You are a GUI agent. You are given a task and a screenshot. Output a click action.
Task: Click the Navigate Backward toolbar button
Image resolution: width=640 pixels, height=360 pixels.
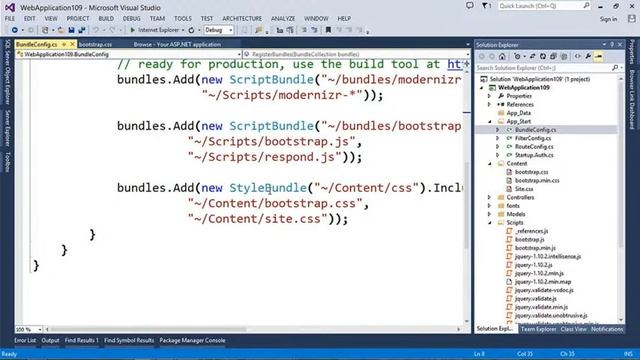(14, 30)
